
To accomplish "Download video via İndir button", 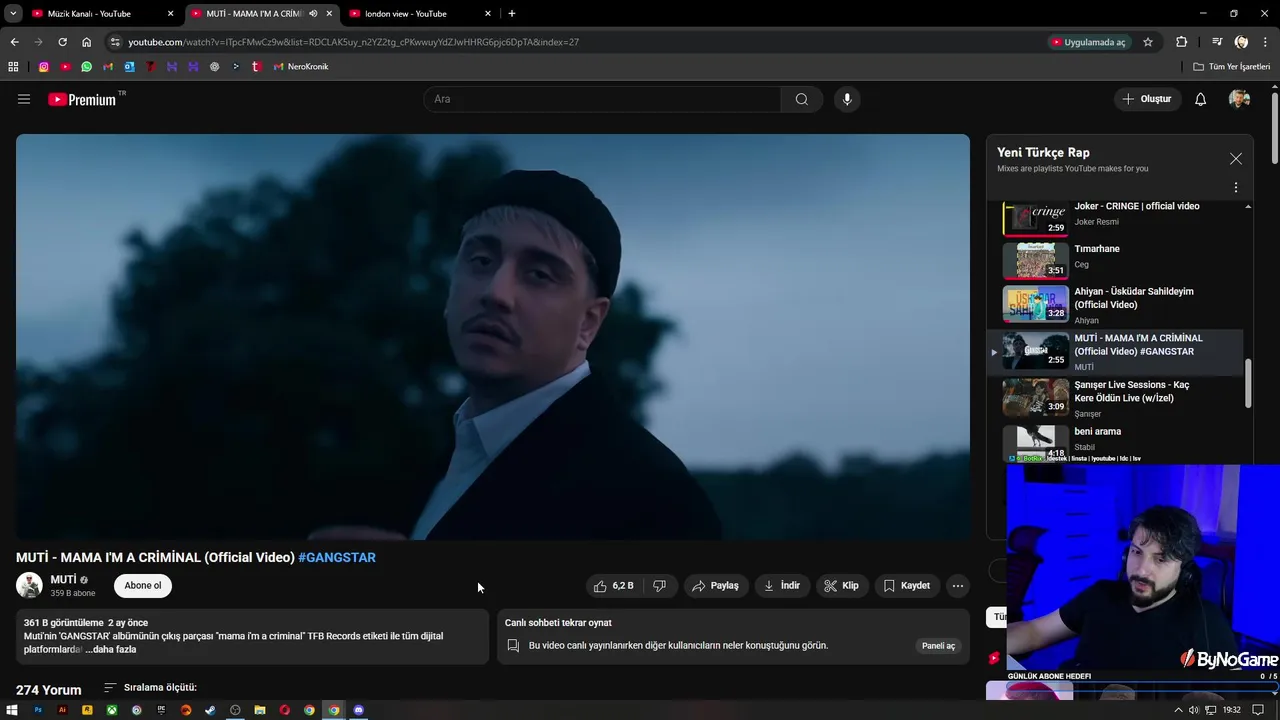I will click(782, 586).
